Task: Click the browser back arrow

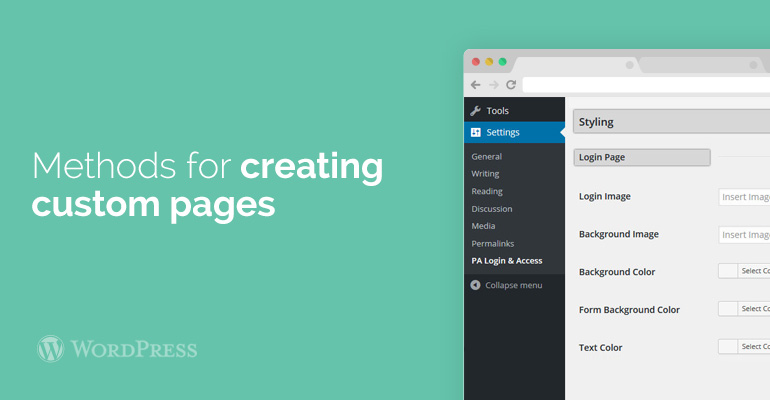Action: [x=475, y=84]
